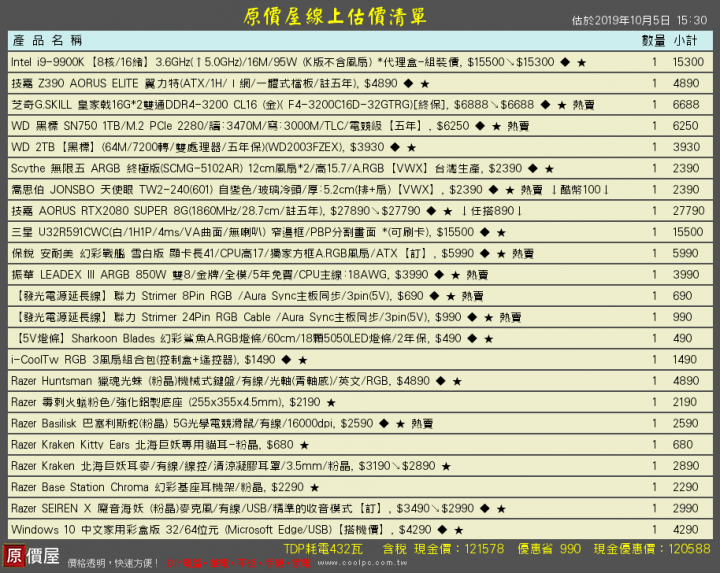The image size is (720, 573).
Task: Open the www.coolpc.com.tw link
Action: pos(362,563)
